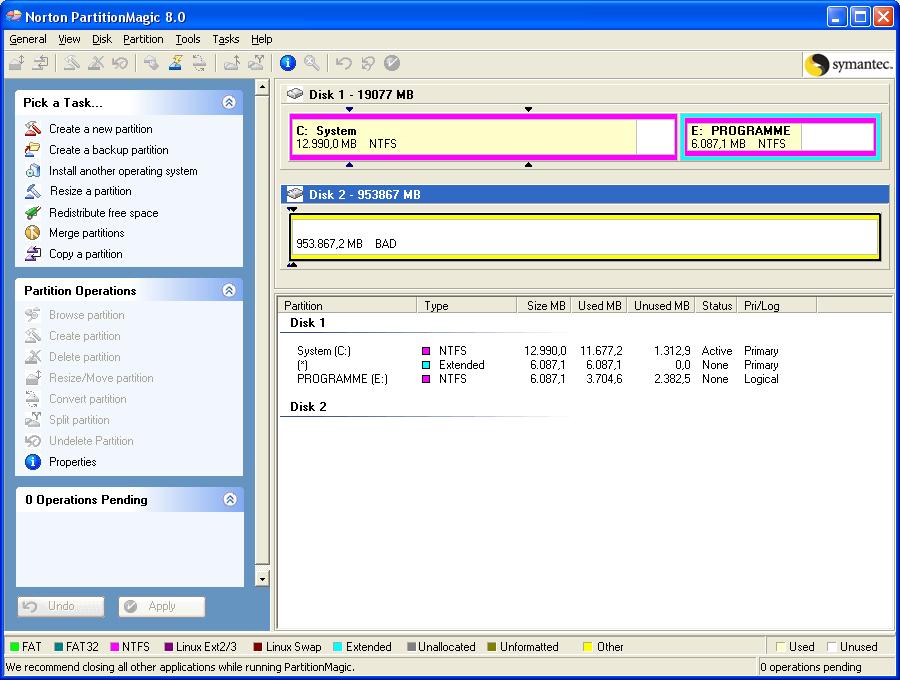Click the undo arrow toolbar icon
Image resolution: width=900 pixels, height=680 pixels.
[343, 63]
